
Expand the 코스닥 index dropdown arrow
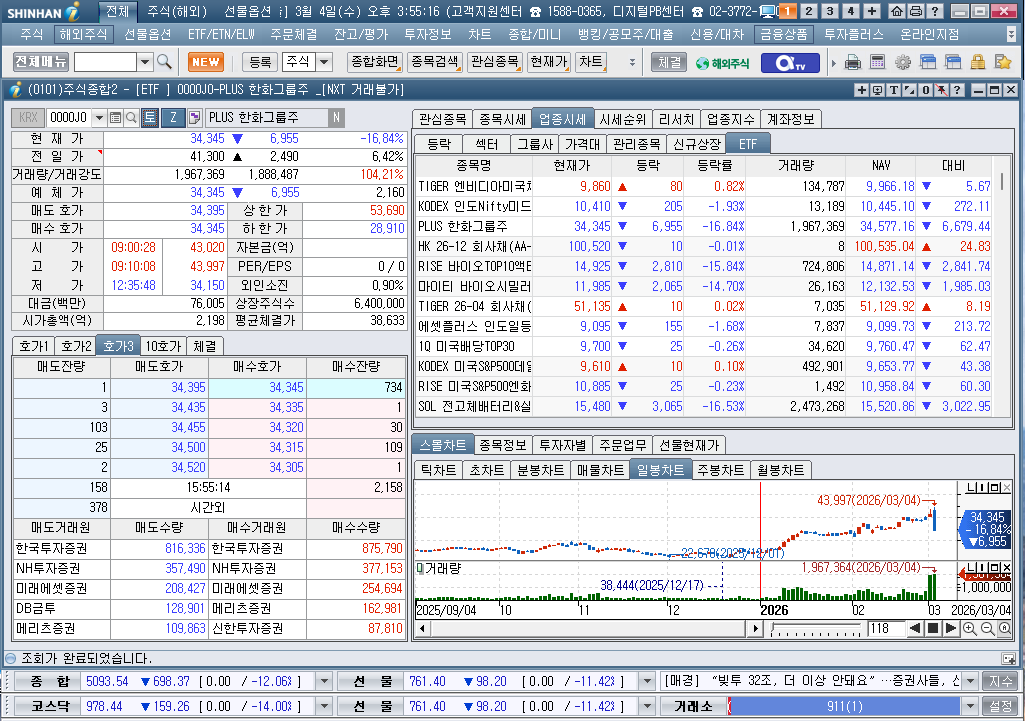point(324,707)
